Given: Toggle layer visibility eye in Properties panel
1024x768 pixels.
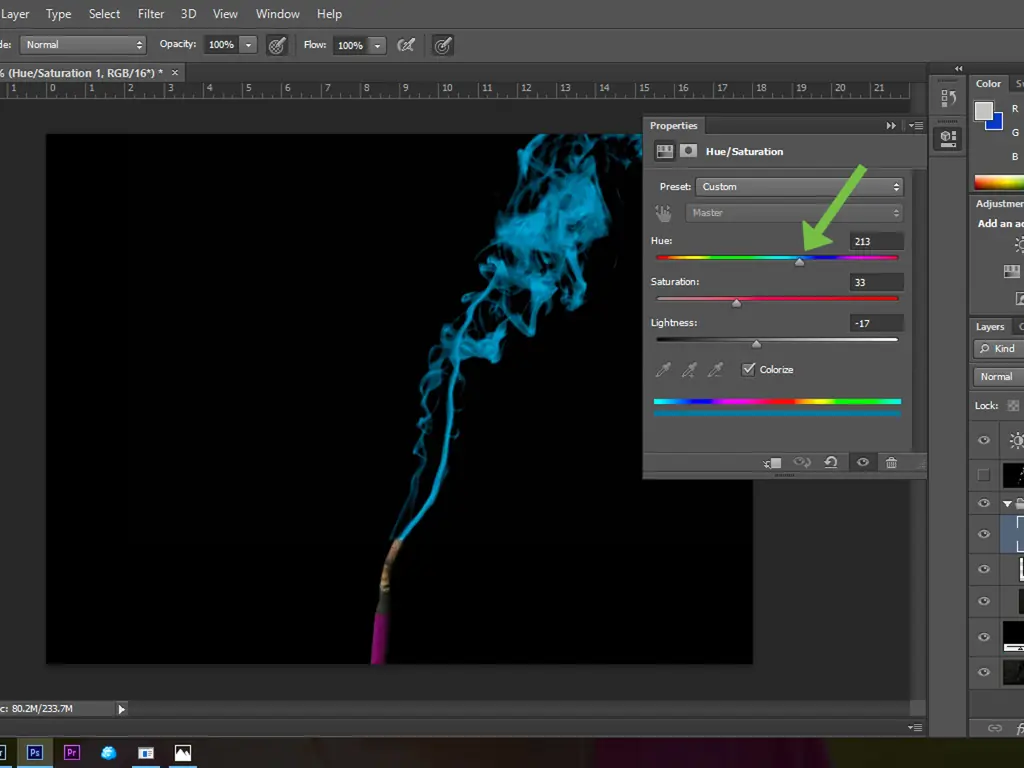Looking at the screenshot, I should 863,462.
